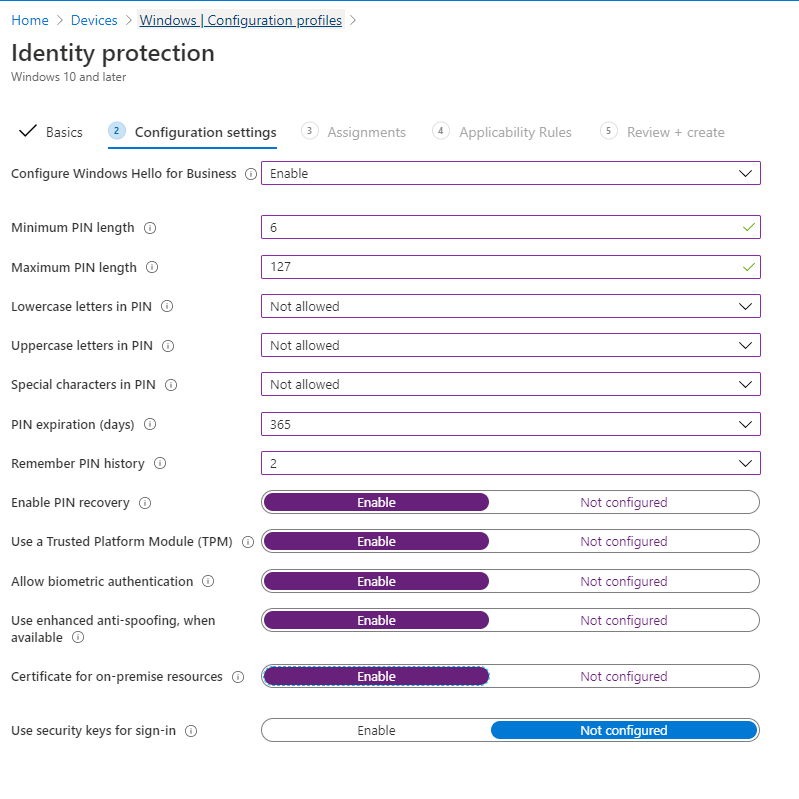Open info tooltip for Lowercase letters in PIN
Image resolution: width=799 pixels, height=799 pixels.
tap(167, 307)
